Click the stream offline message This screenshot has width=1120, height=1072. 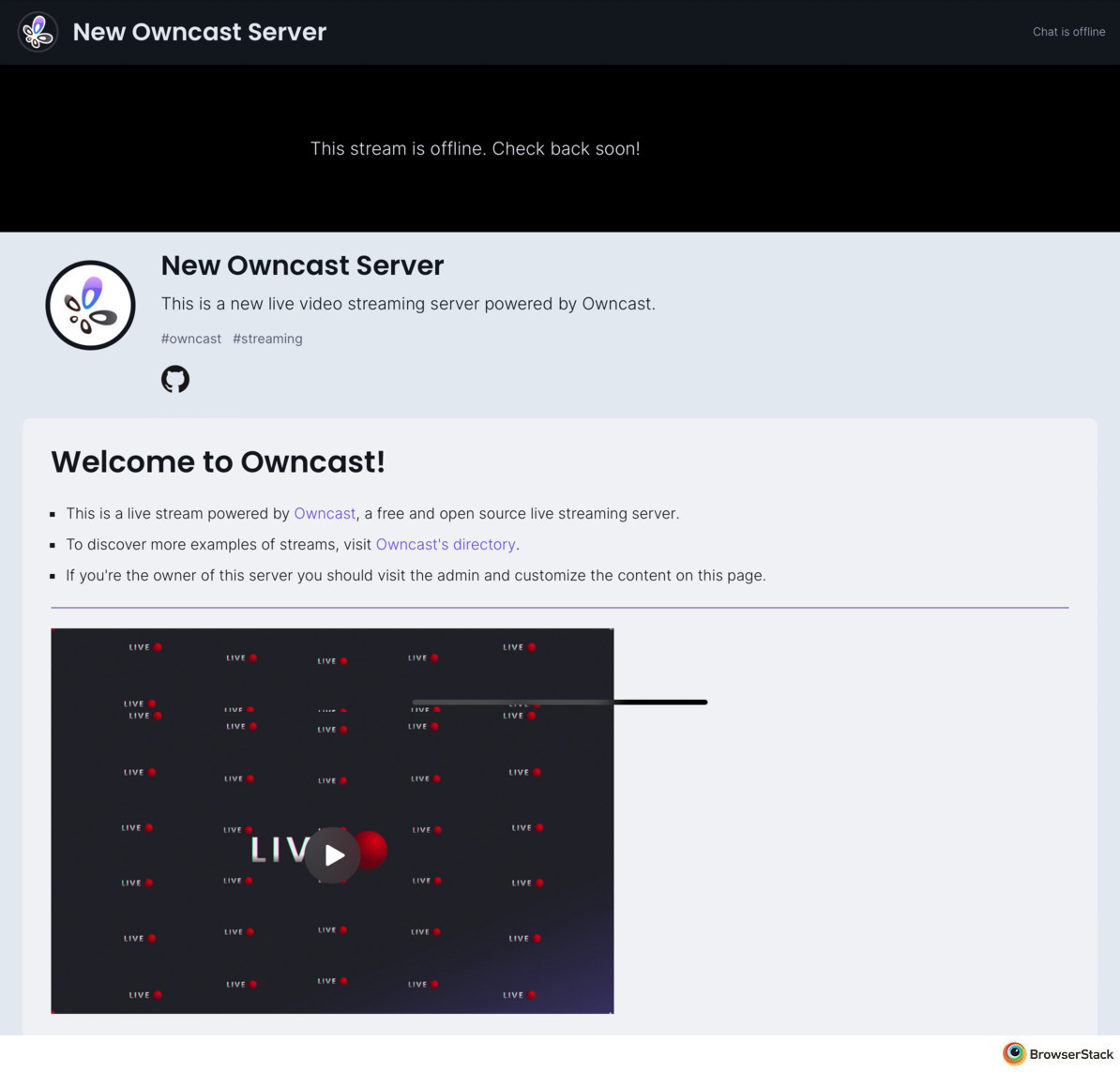click(475, 148)
